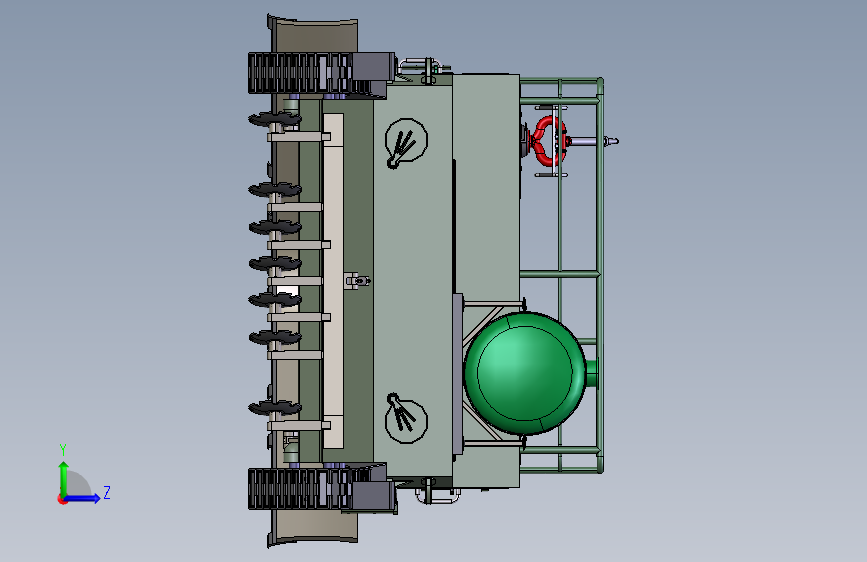The height and width of the screenshot is (562, 867).
Task: Click the red origin point of the triad
Action: point(62,499)
